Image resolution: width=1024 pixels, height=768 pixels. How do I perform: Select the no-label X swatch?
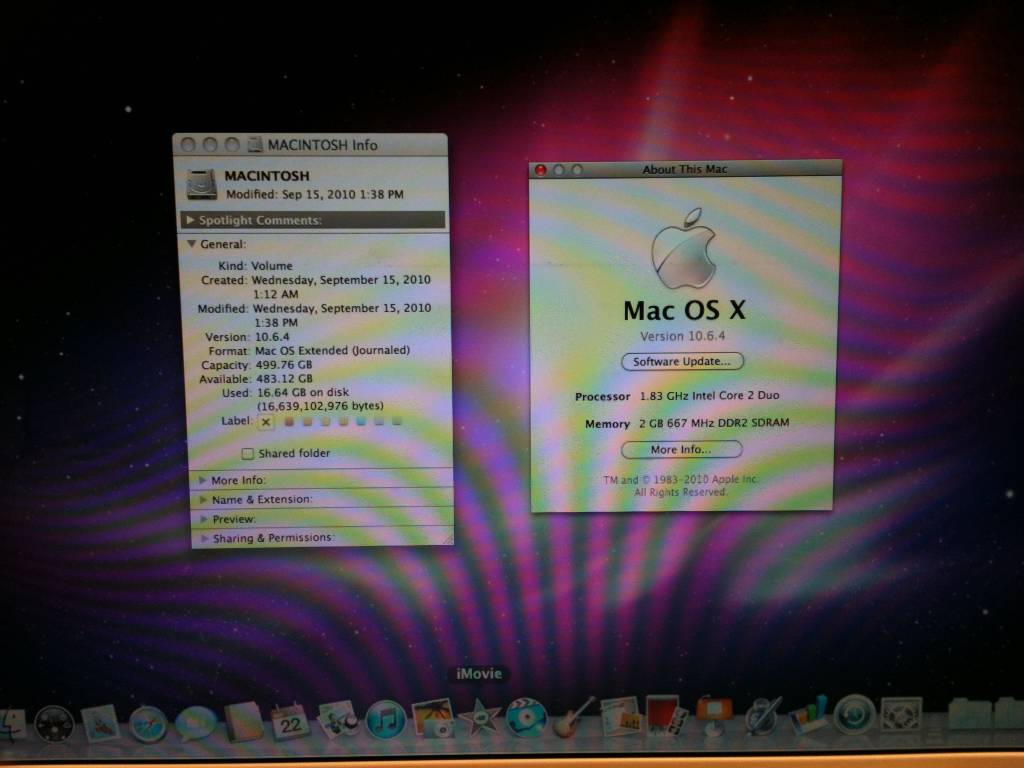click(x=266, y=422)
